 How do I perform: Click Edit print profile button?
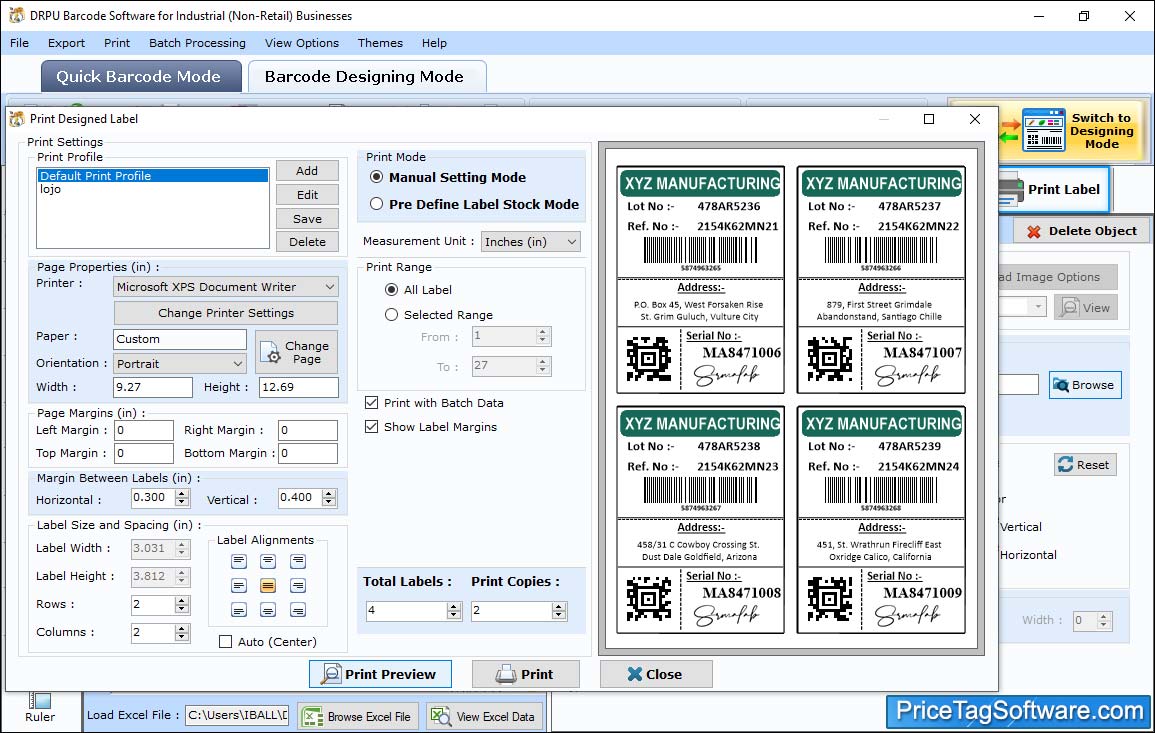pyautogui.click(x=307, y=195)
